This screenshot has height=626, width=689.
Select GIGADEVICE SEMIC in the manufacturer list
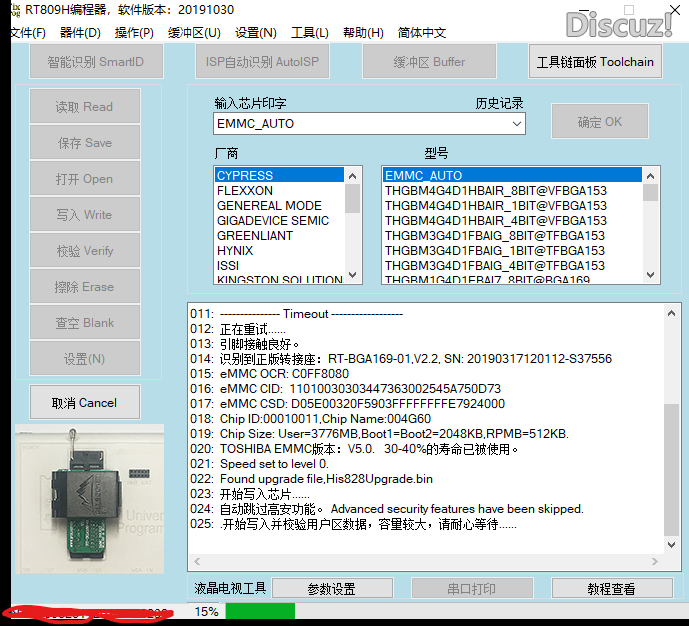tap(279, 221)
